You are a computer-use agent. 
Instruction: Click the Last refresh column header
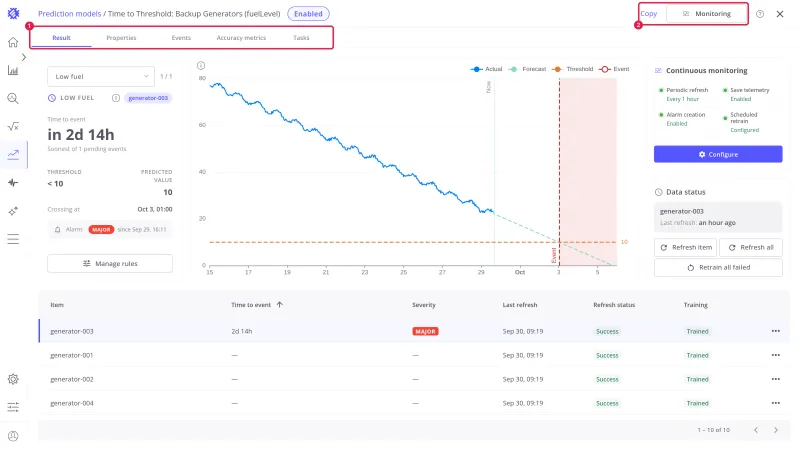pyautogui.click(x=519, y=305)
